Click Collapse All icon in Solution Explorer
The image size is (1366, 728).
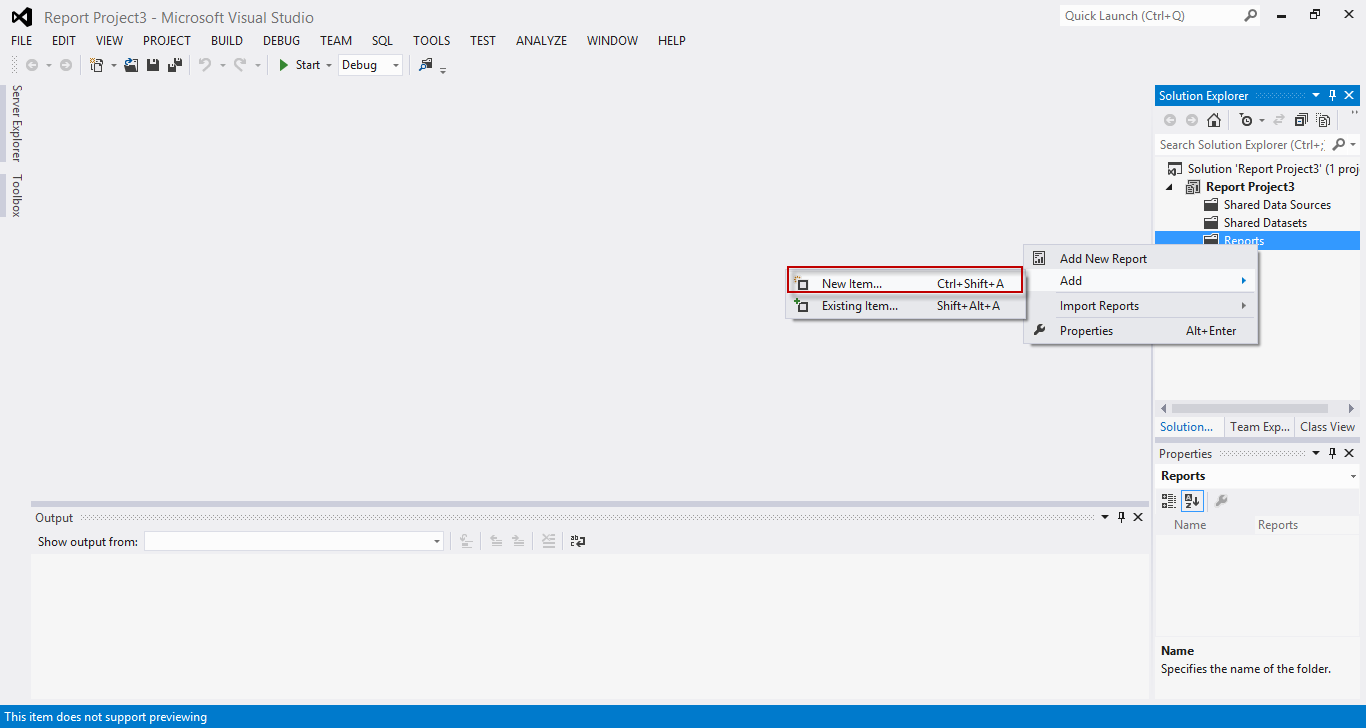tap(1301, 119)
